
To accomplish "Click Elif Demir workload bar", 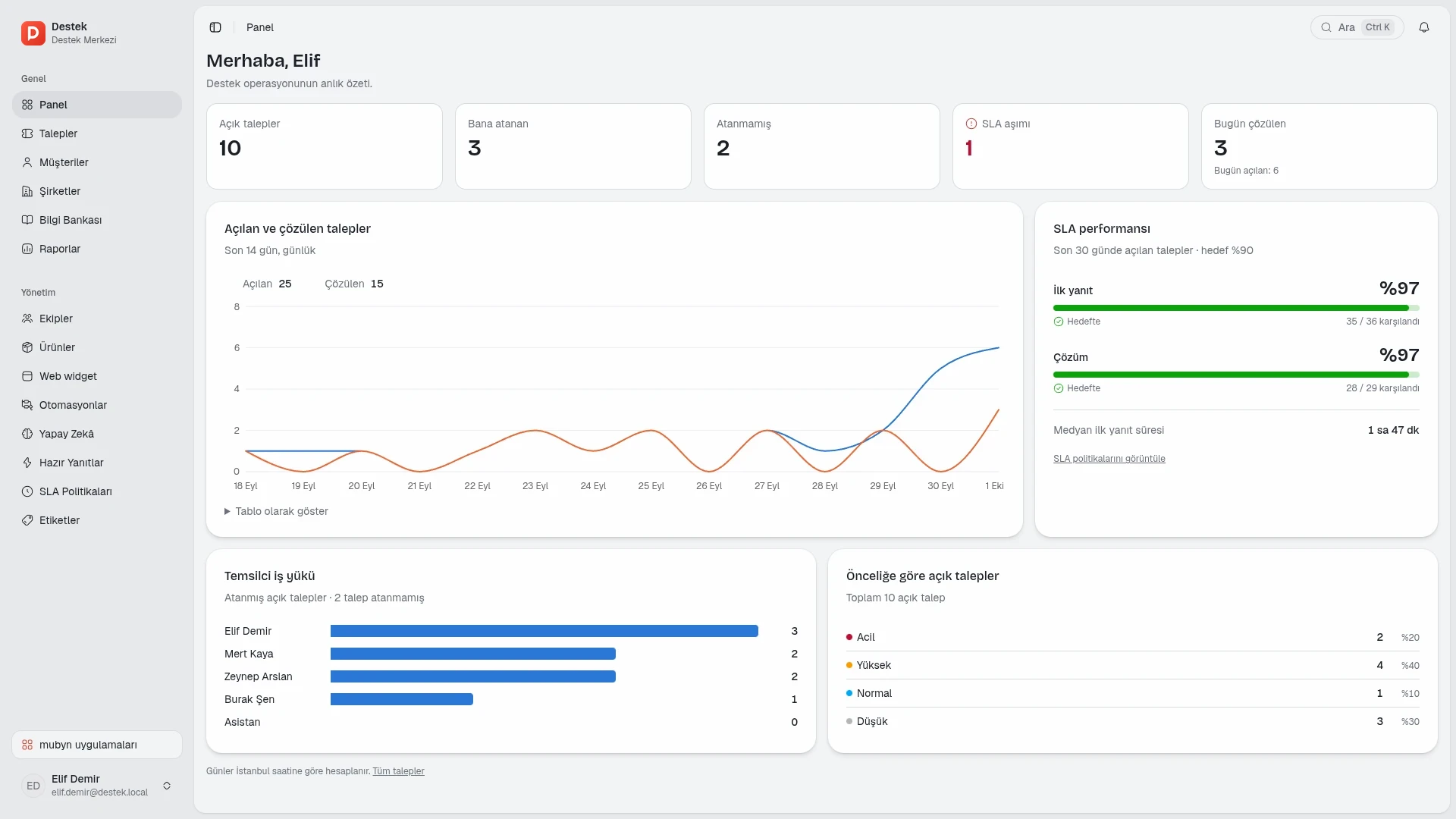I will pos(544,631).
